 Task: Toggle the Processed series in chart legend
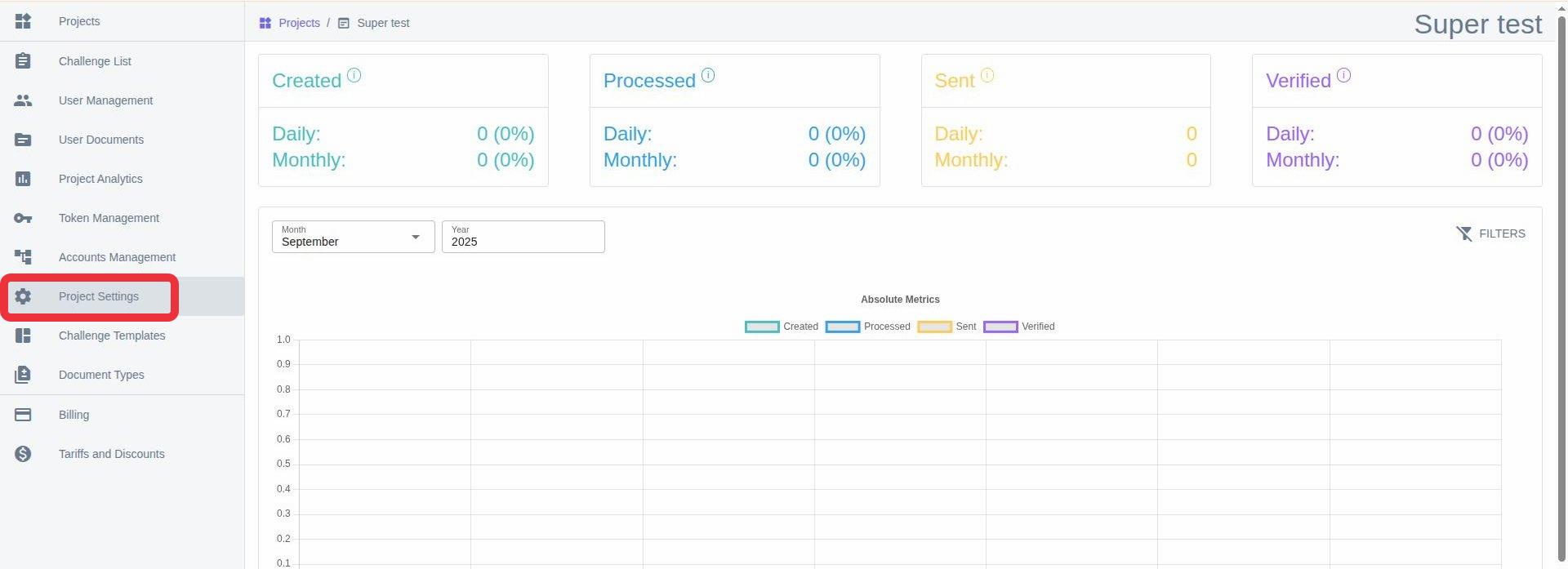(x=867, y=327)
